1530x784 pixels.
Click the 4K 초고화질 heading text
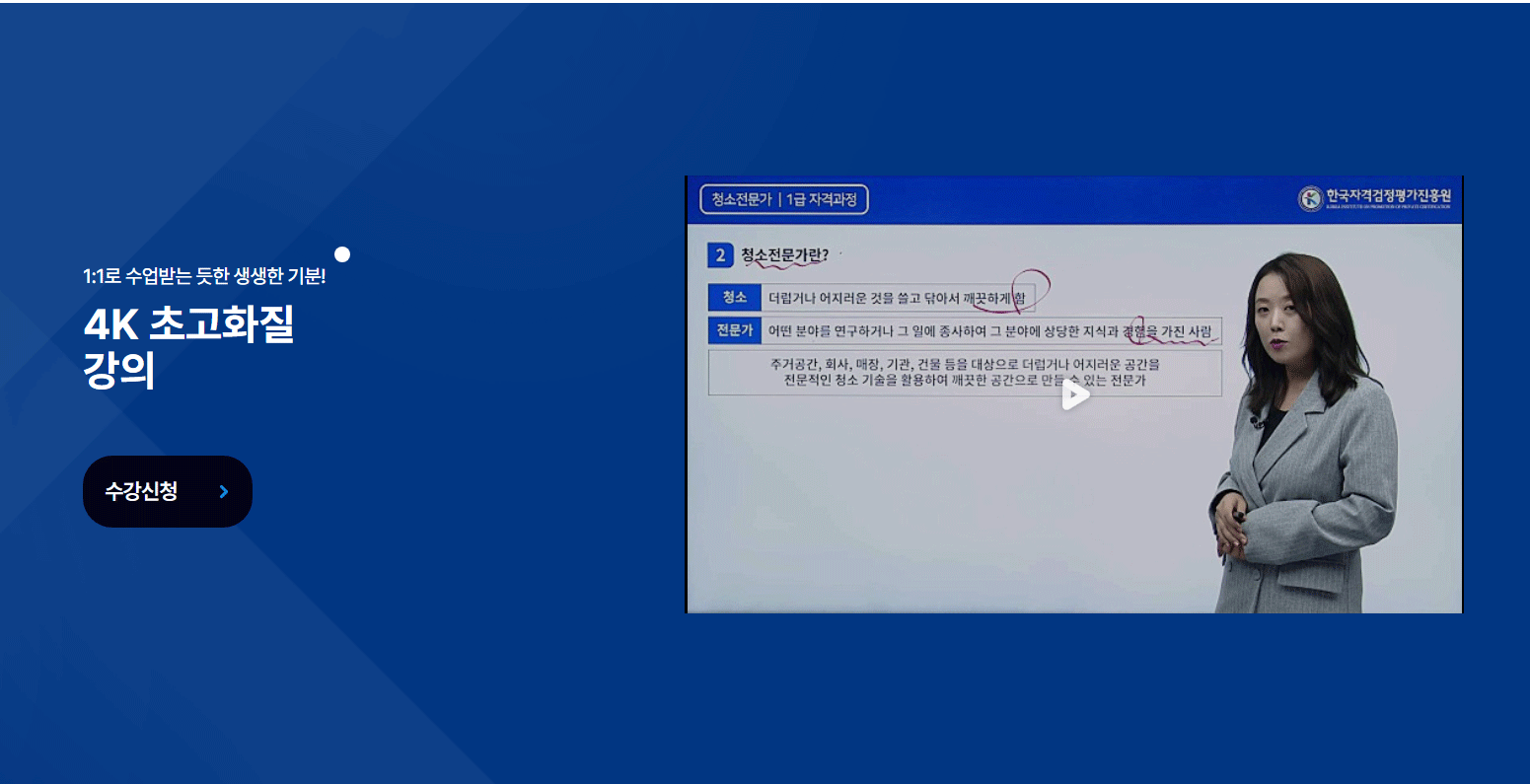click(189, 323)
